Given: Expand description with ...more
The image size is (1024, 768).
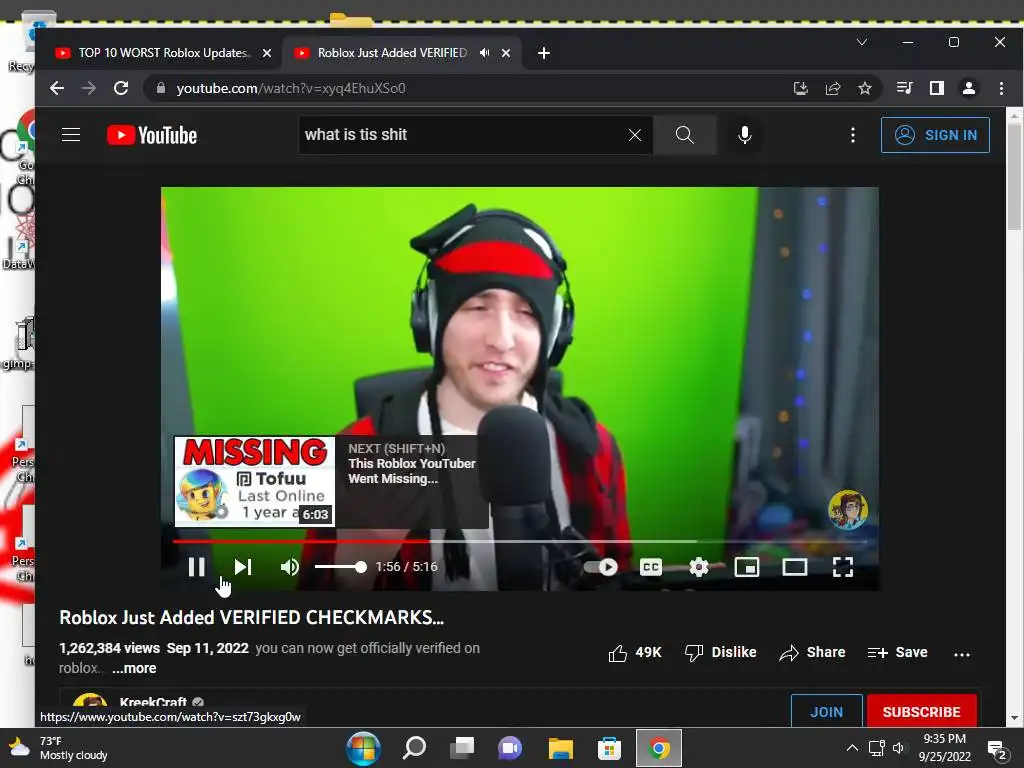Looking at the screenshot, I should 134,668.
